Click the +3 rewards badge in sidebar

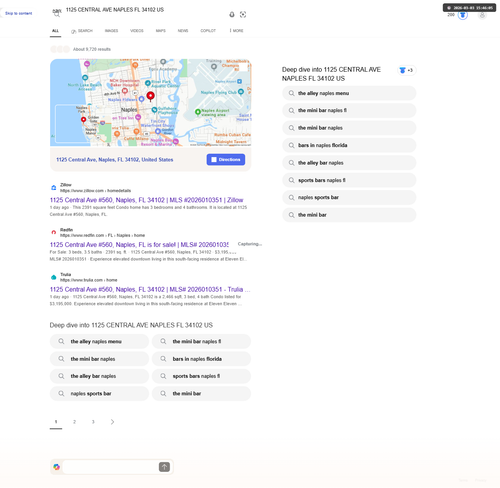[x=406, y=70]
